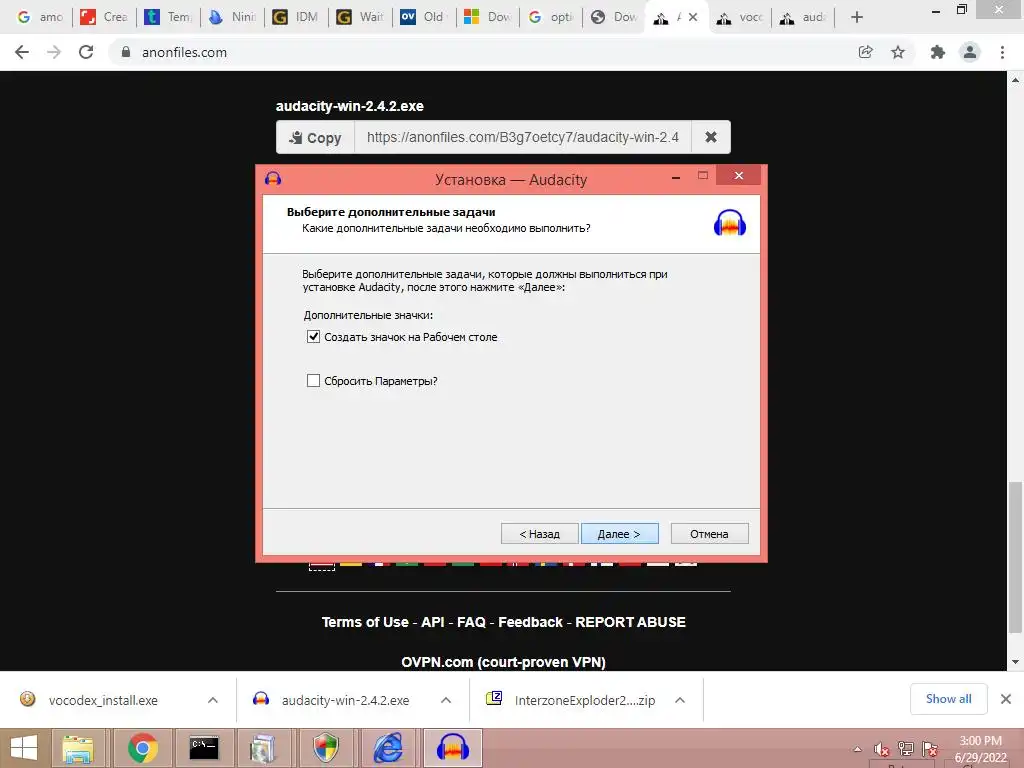Share this page via toolbar icon
1024x768 pixels.
pyautogui.click(x=865, y=52)
